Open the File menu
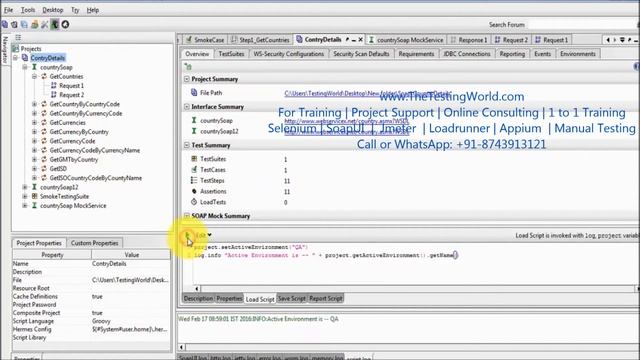The image size is (640, 360). [x=8, y=10]
